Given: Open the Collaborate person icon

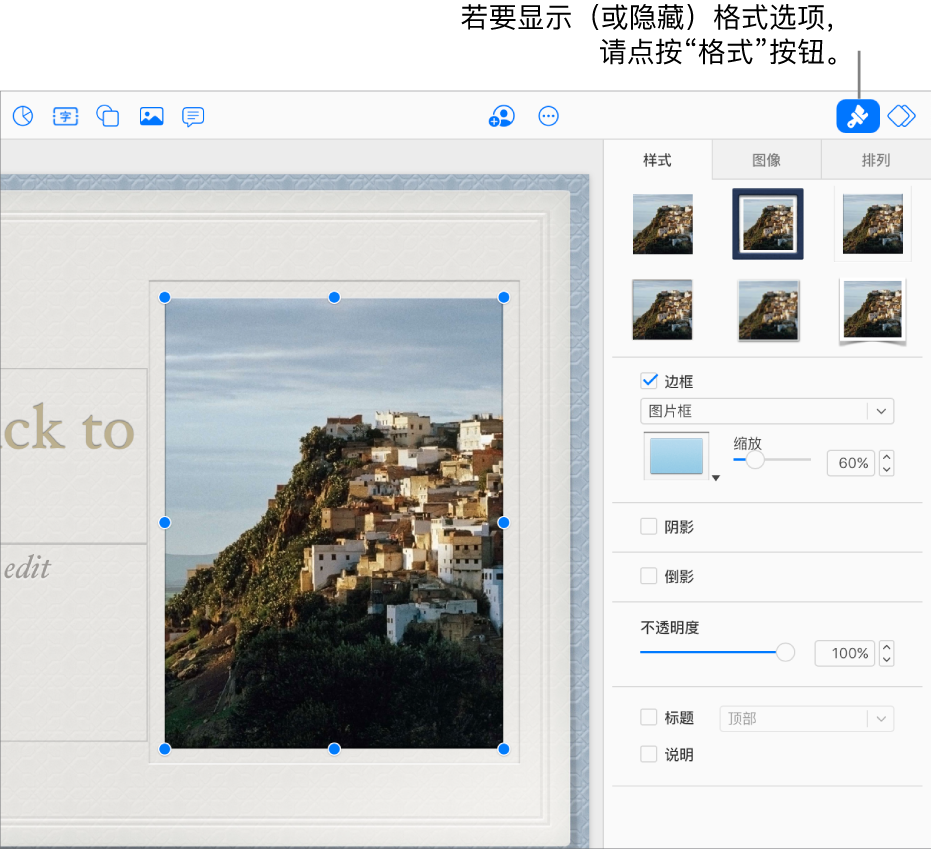Looking at the screenshot, I should [x=501, y=116].
